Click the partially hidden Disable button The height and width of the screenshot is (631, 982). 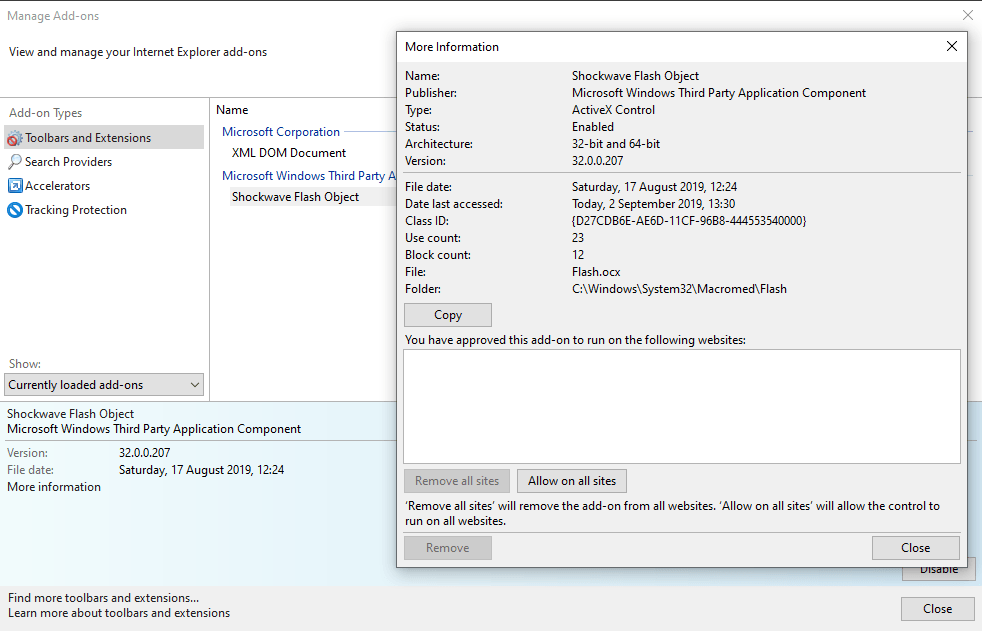coord(939,572)
